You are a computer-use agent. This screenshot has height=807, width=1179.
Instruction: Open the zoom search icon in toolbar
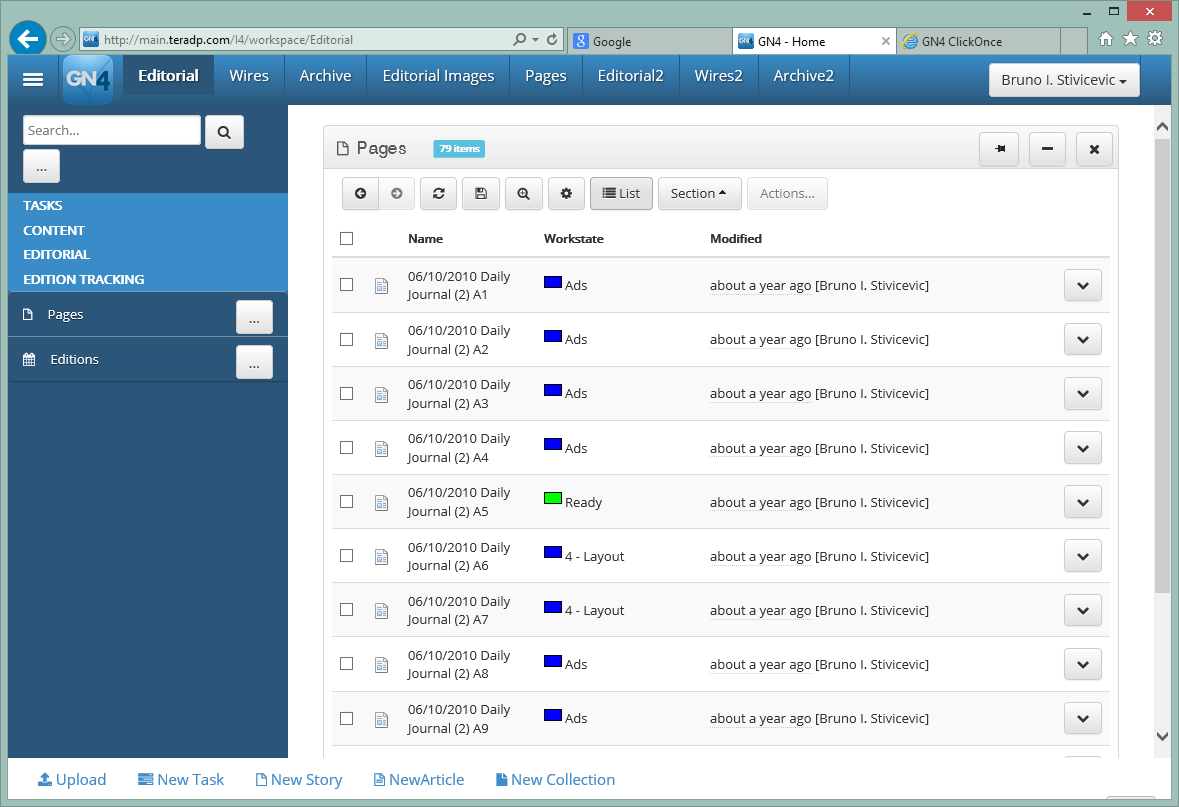tap(523, 193)
